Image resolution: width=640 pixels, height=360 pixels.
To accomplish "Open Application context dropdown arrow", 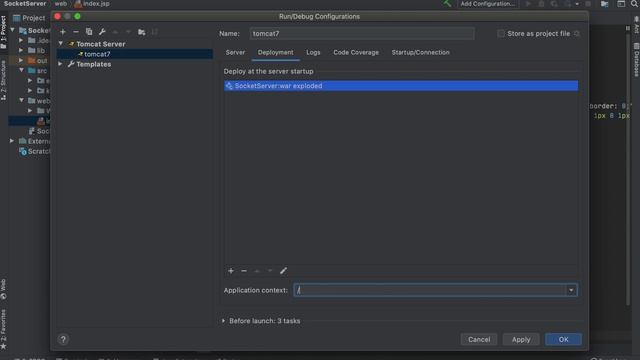I will (571, 290).
